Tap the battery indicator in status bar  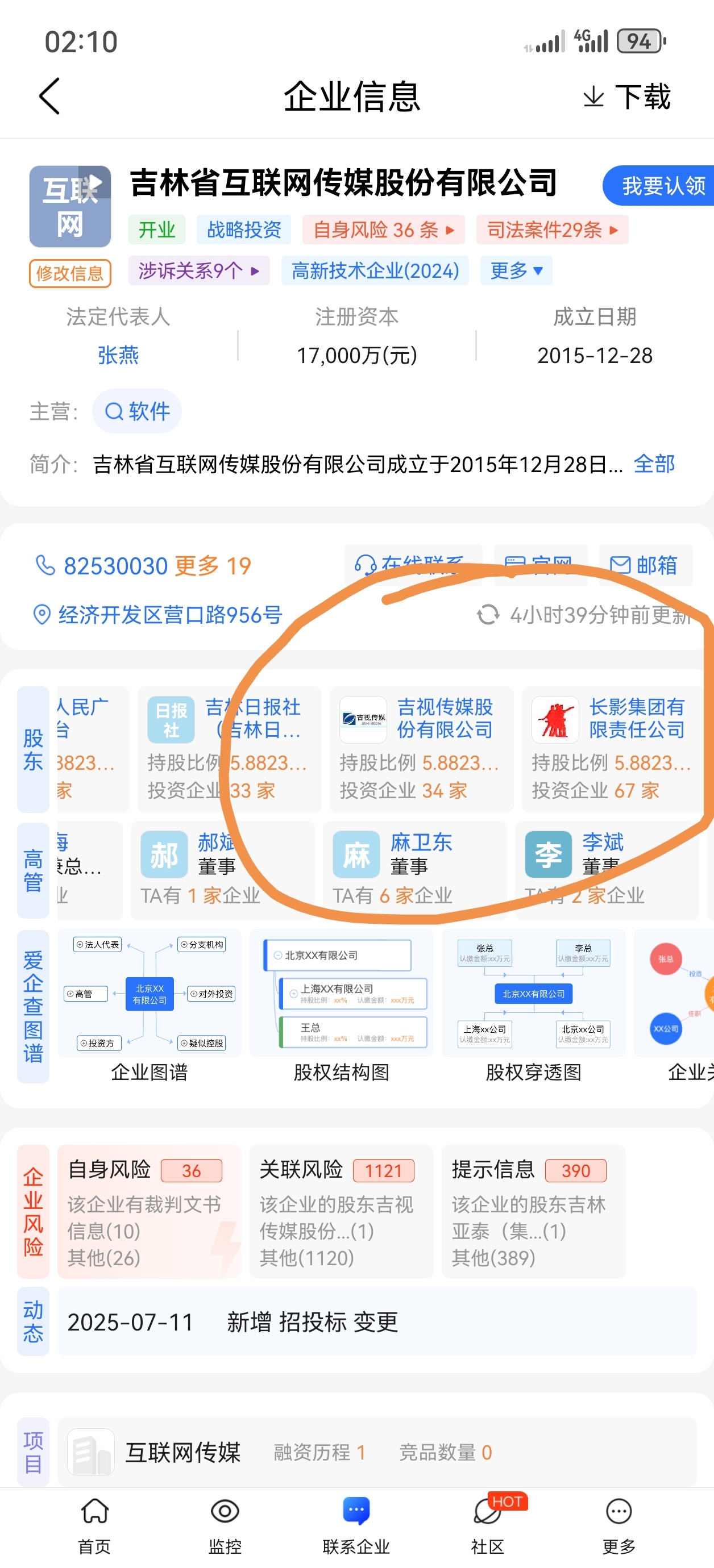click(641, 41)
